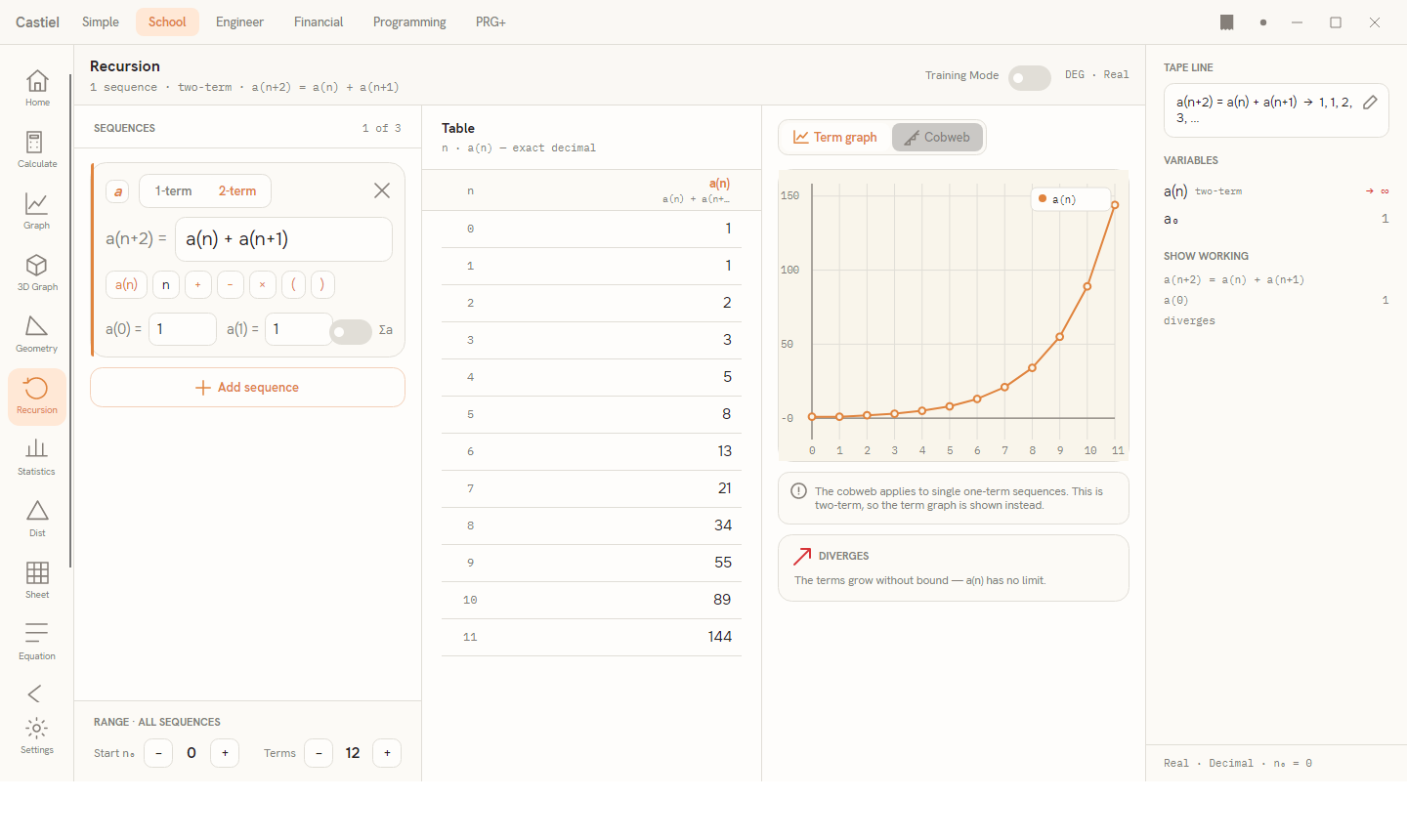
Task: Open the Dist triangle icon
Action: click(37, 519)
